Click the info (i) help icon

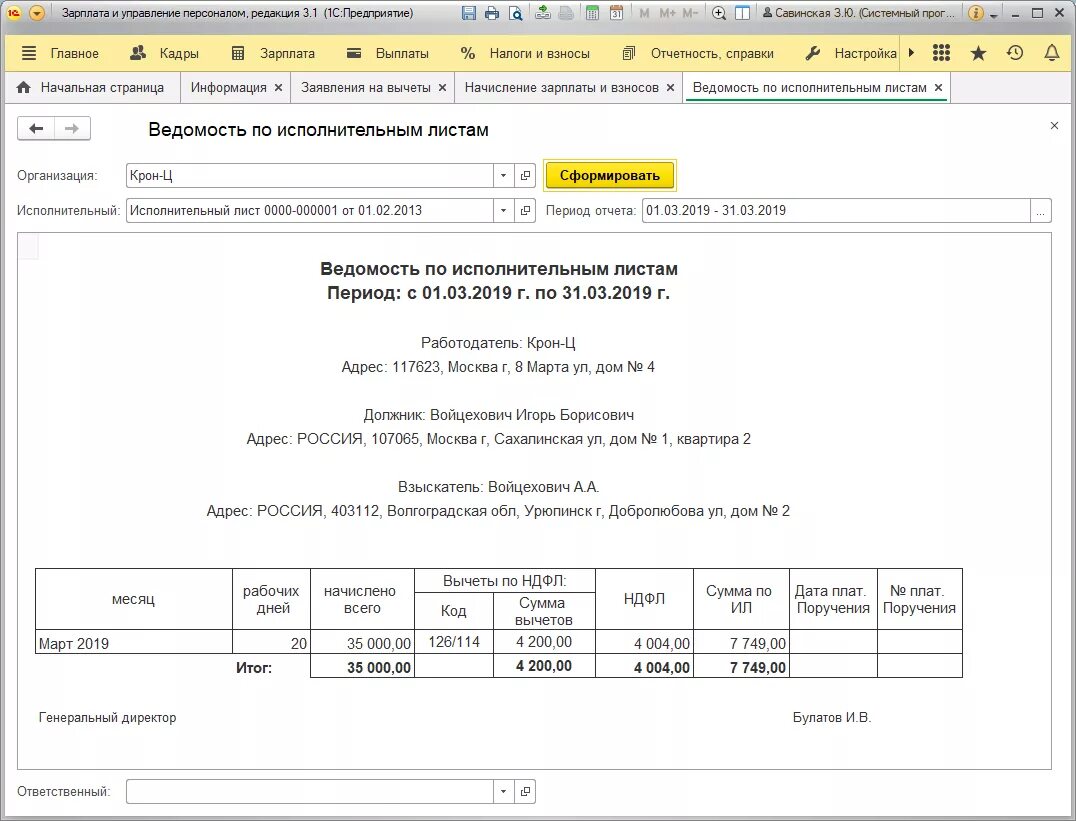pyautogui.click(x=975, y=13)
